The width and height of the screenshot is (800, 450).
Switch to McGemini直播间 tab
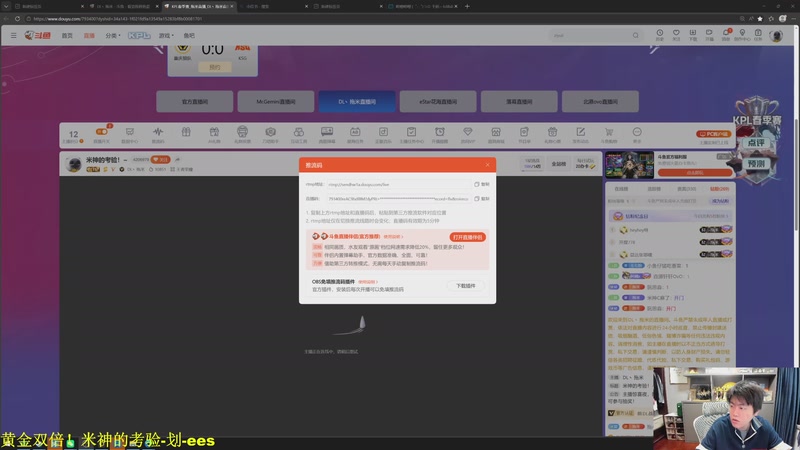pos(276,102)
